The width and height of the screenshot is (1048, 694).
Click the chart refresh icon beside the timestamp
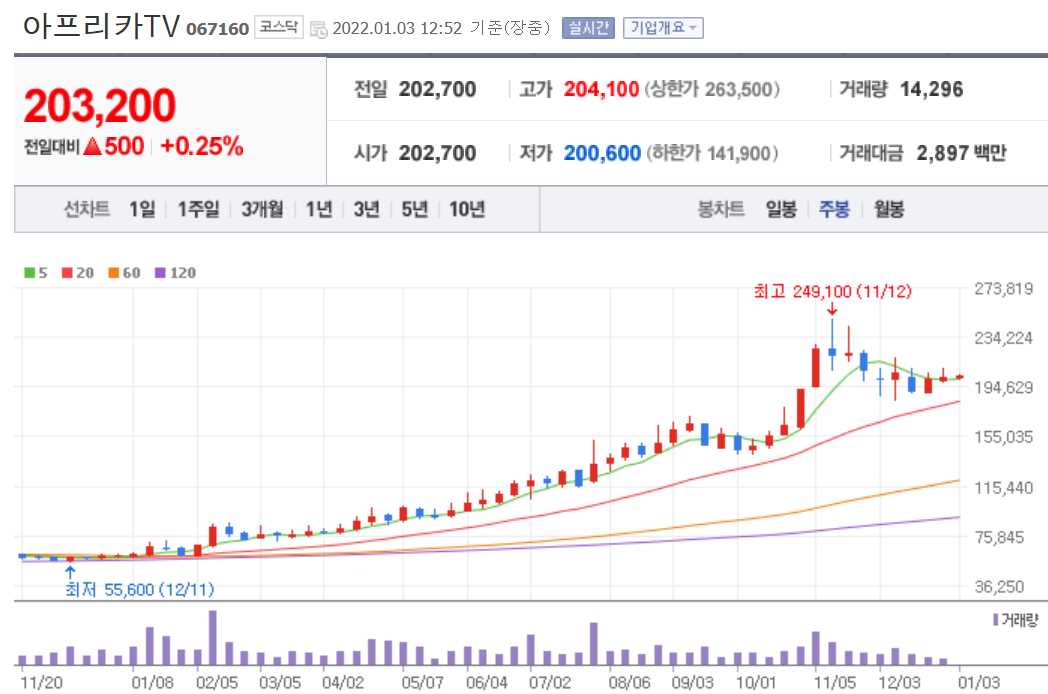point(319,28)
